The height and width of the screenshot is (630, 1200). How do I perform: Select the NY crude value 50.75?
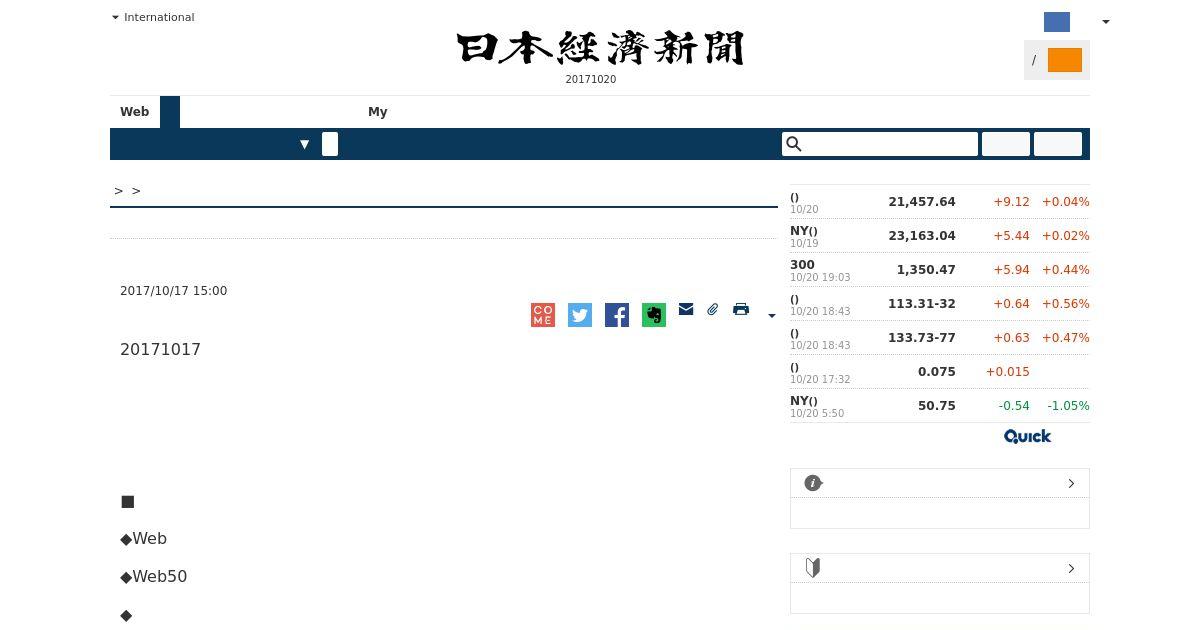937,405
